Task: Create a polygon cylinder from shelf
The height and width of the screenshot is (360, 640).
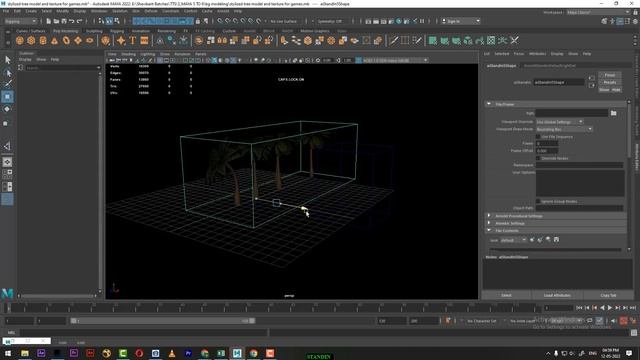Action: click(x=43, y=40)
